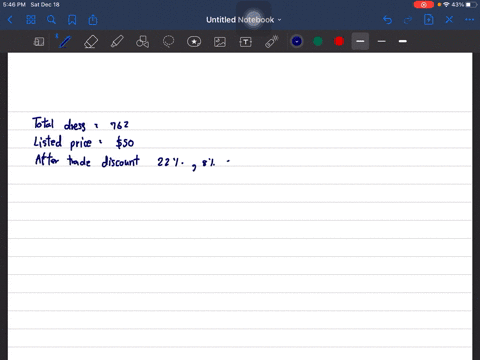Image resolution: width=480 pixels, height=360 pixels.
Task: Open the page thumbnails grid view
Action: coord(31,20)
